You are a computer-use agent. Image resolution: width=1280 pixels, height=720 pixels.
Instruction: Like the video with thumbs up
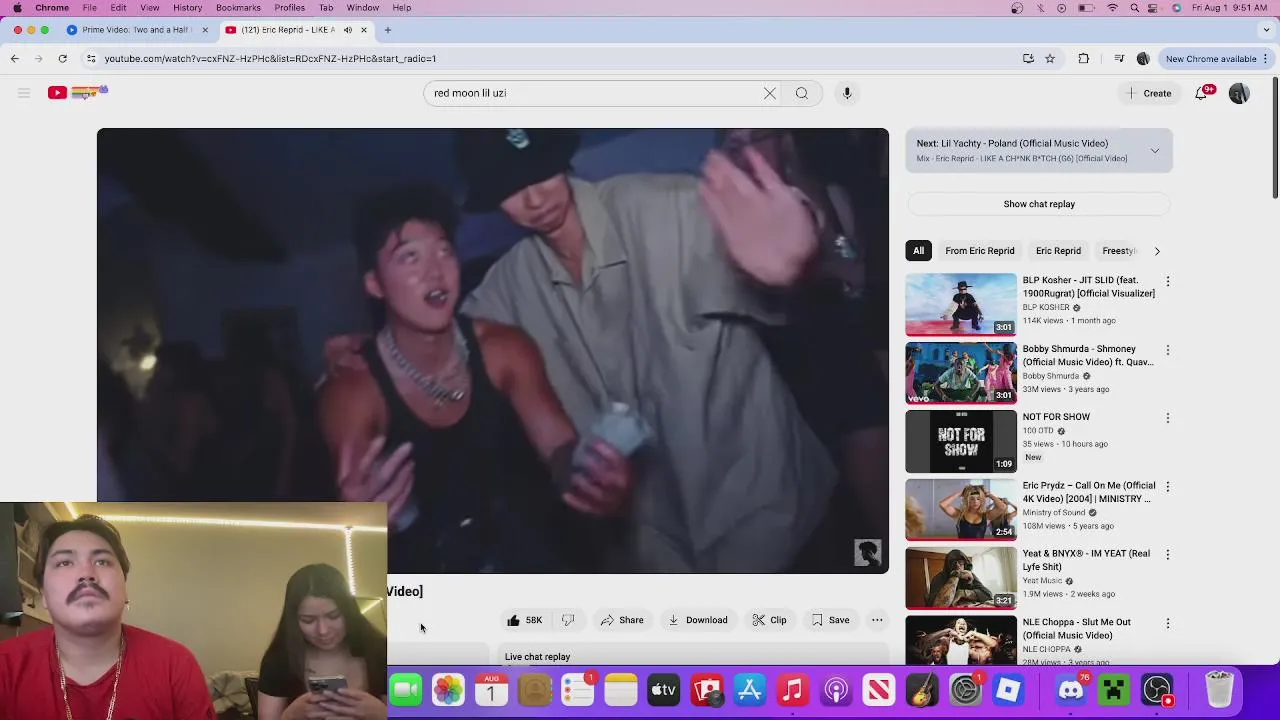524,620
